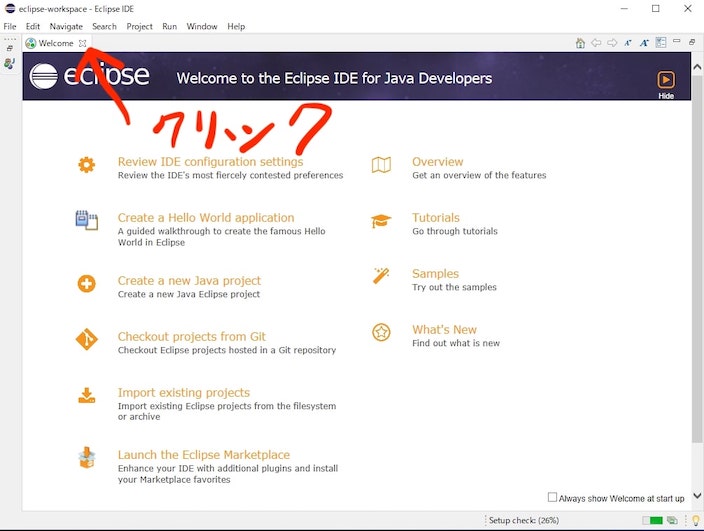Click the Eclipse icon in window title bar
704x531 pixels.
coord(10,9)
